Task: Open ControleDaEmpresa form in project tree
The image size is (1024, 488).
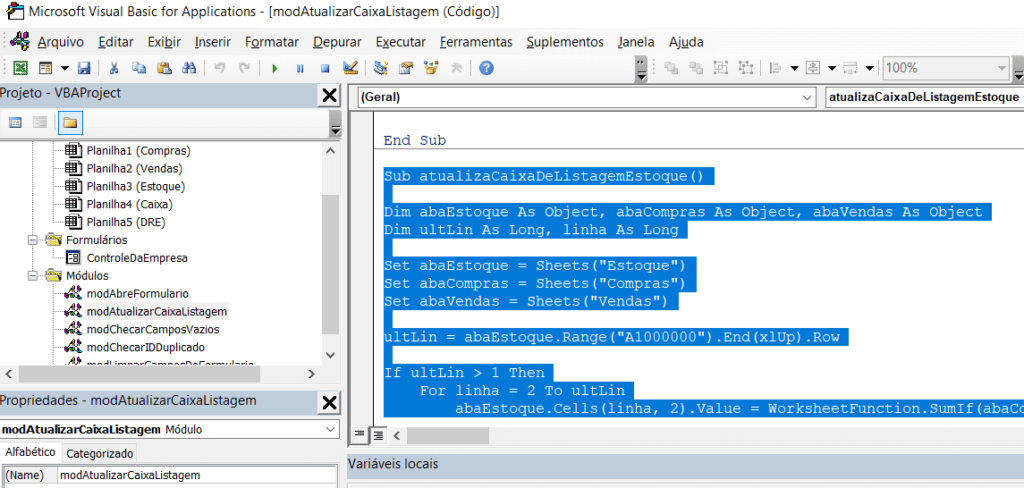Action: pyautogui.click(x=137, y=258)
